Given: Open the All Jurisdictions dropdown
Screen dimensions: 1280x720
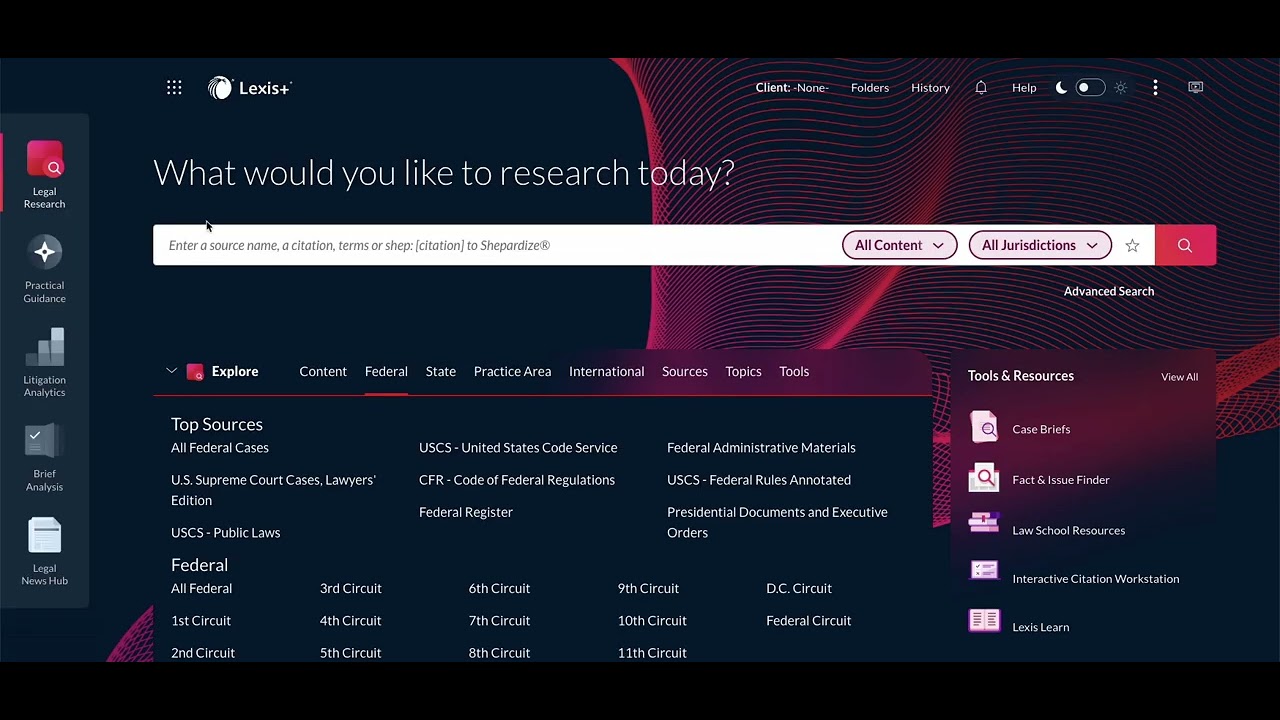Looking at the screenshot, I should click(1040, 245).
